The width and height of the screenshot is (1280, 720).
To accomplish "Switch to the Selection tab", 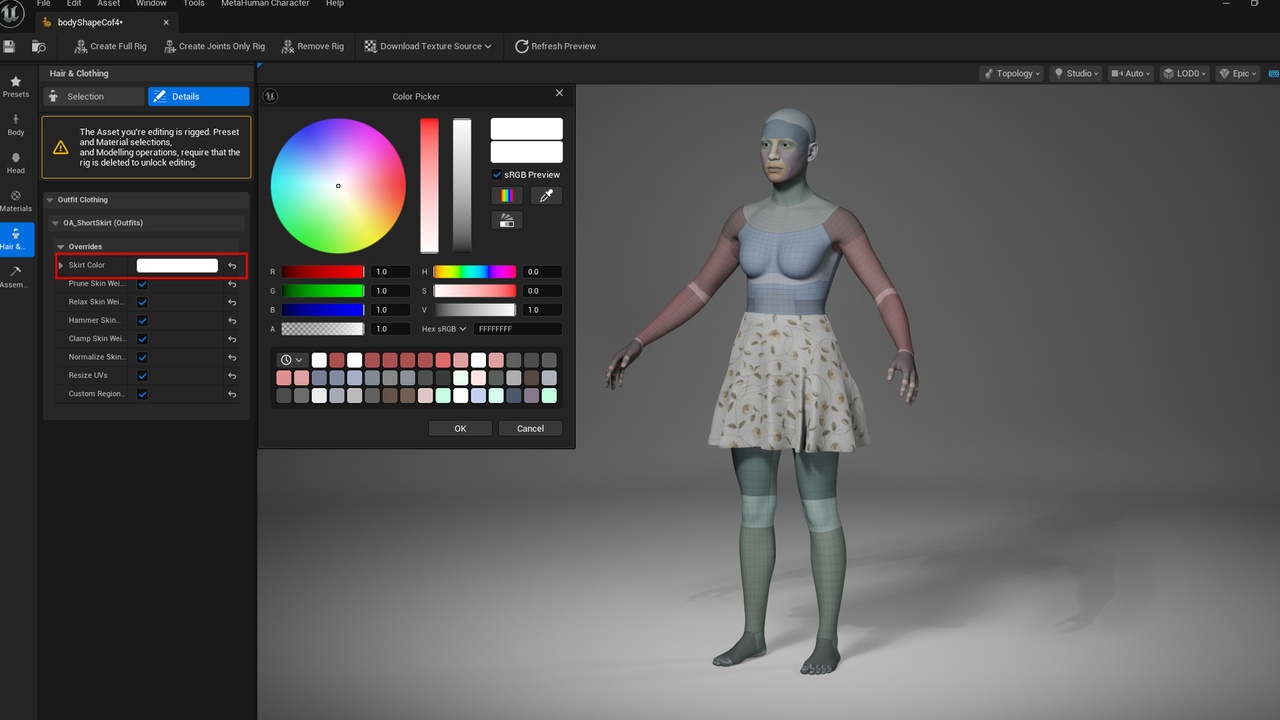I will (x=94, y=96).
